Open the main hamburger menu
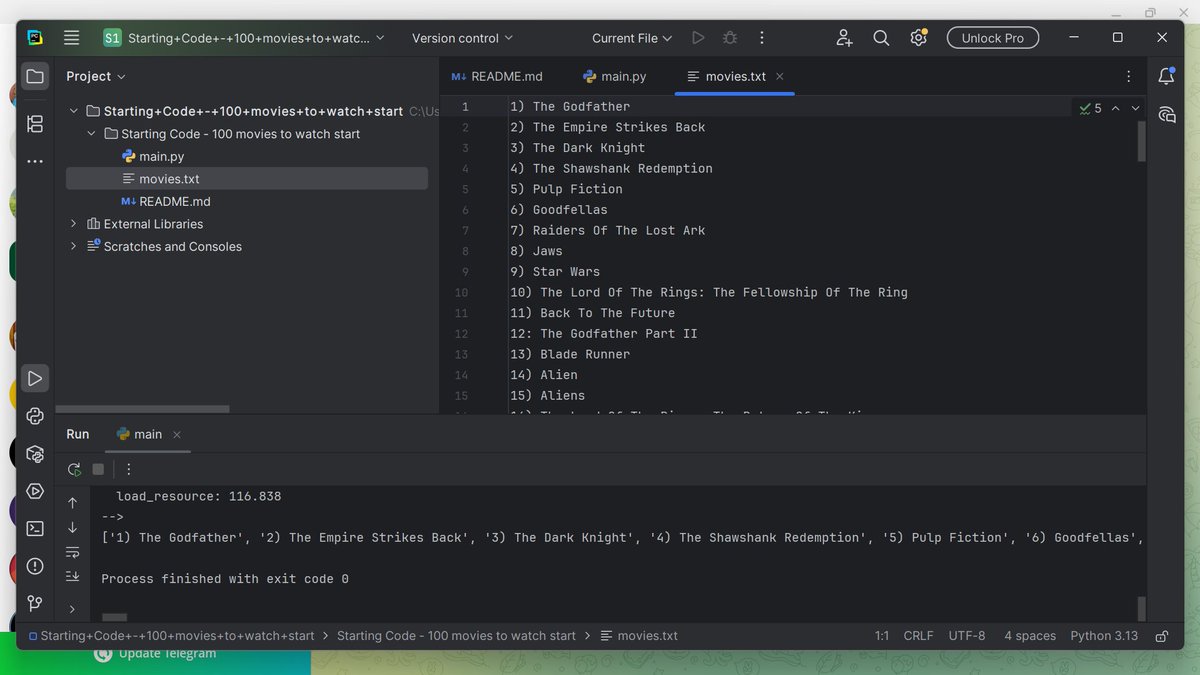1200x675 pixels. (71, 38)
